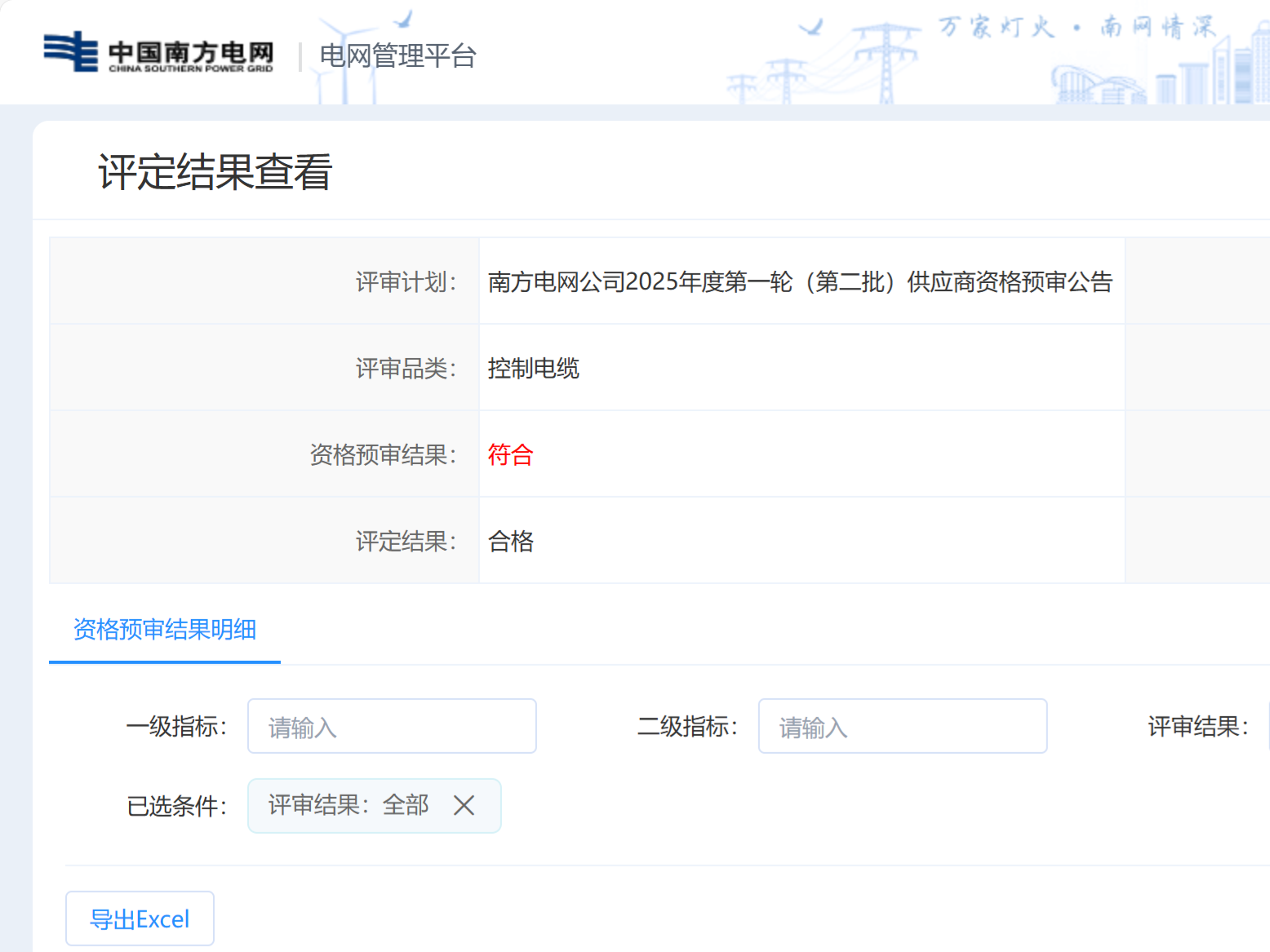Click the 评审计划 row label
Viewport: 1270px width, 952px height.
(x=406, y=281)
